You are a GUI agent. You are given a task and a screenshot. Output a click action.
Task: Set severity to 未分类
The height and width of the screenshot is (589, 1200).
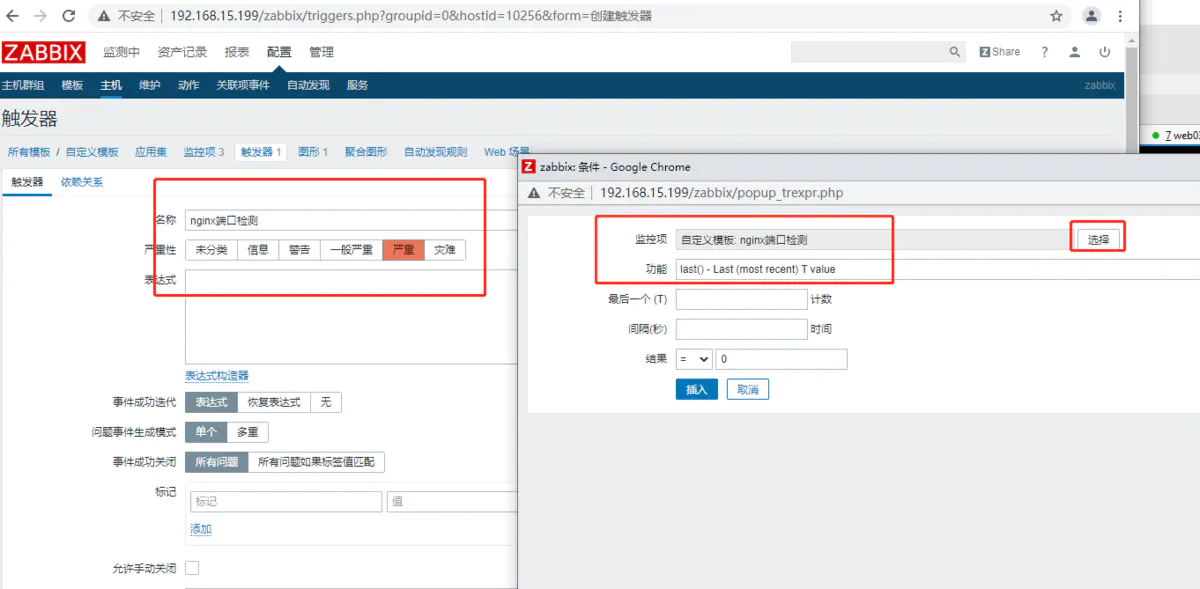pos(211,250)
